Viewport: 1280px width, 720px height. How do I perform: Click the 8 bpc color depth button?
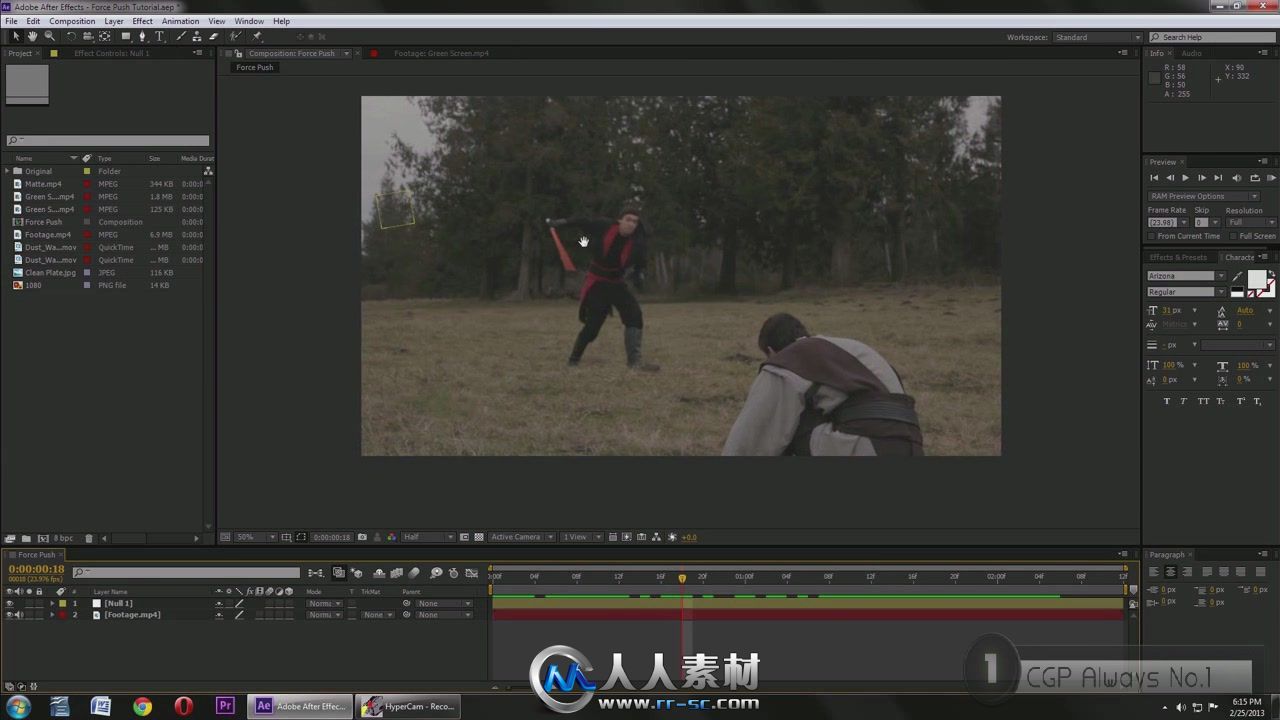click(63, 538)
